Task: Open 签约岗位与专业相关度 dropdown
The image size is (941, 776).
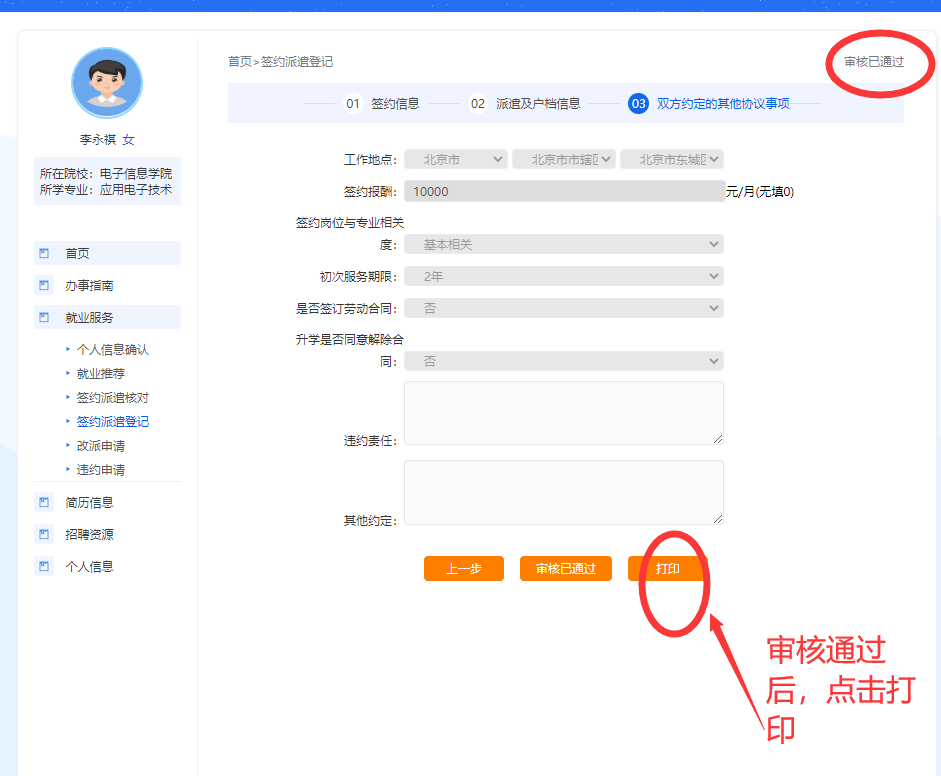Action: [x=563, y=244]
